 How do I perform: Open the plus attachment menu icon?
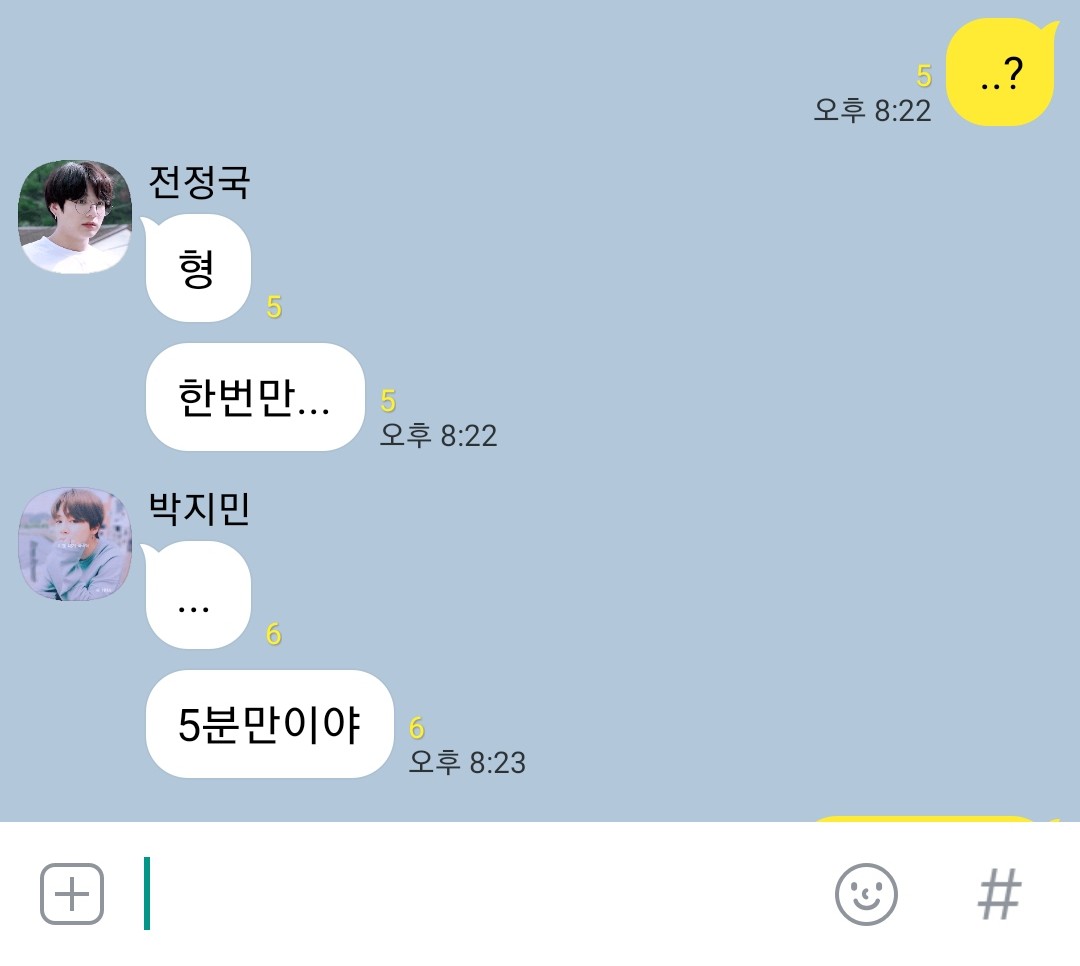[72, 894]
